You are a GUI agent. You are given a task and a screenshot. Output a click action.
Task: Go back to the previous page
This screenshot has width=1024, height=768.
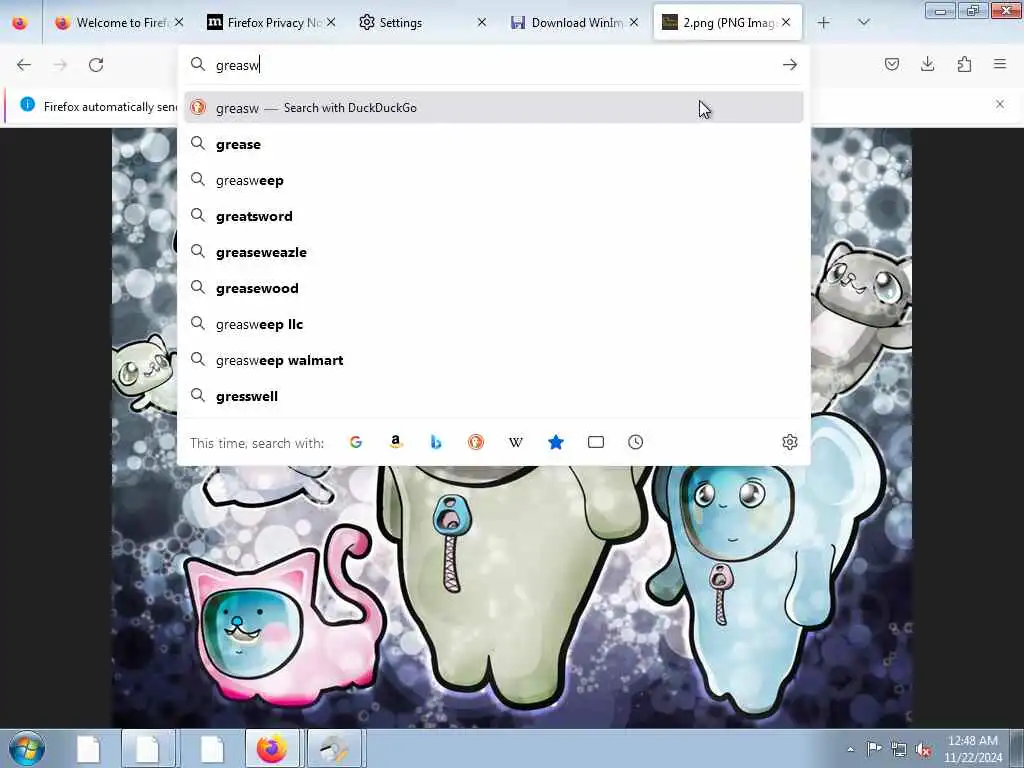point(24,65)
